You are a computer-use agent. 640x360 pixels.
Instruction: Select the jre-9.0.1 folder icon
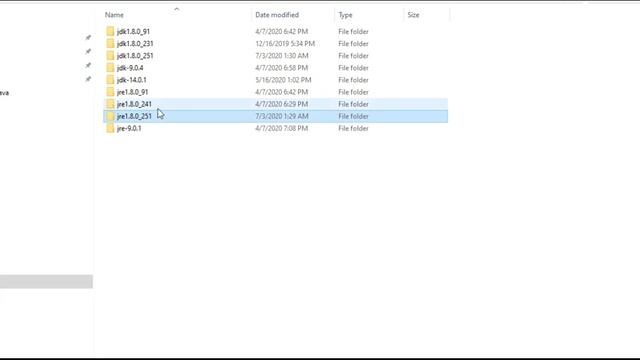coord(110,128)
